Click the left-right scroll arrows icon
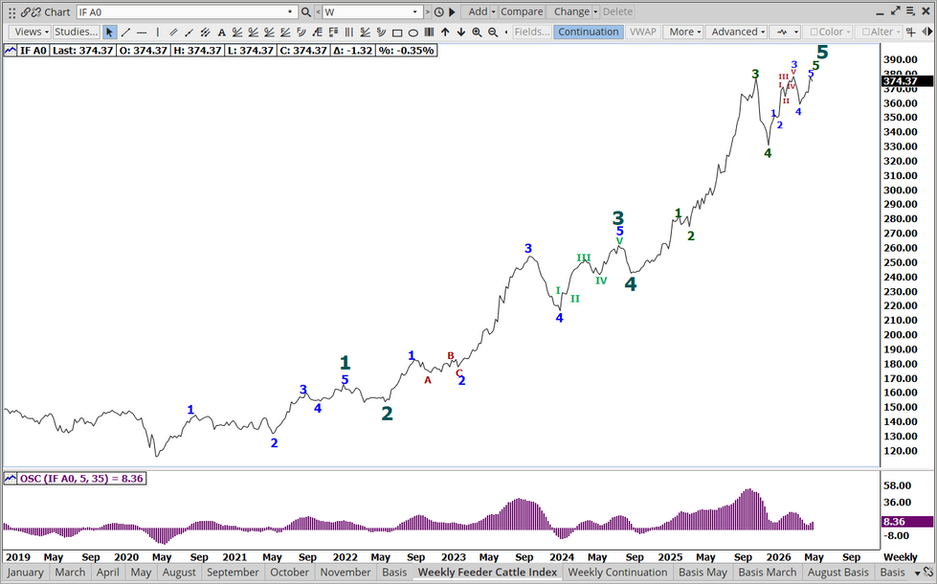The width and height of the screenshot is (937, 584). pos(926,32)
